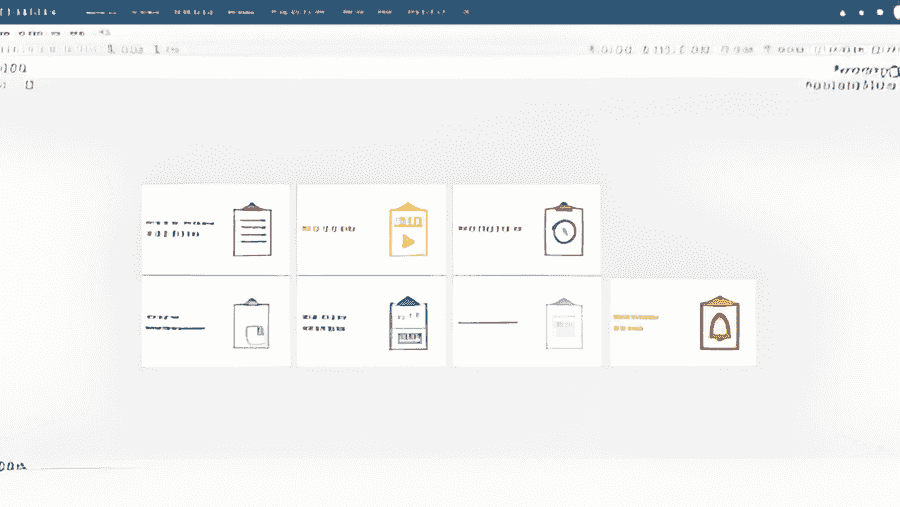Select the clipboard icon with orange bell
Screen dimensions: 900x507
point(719,323)
